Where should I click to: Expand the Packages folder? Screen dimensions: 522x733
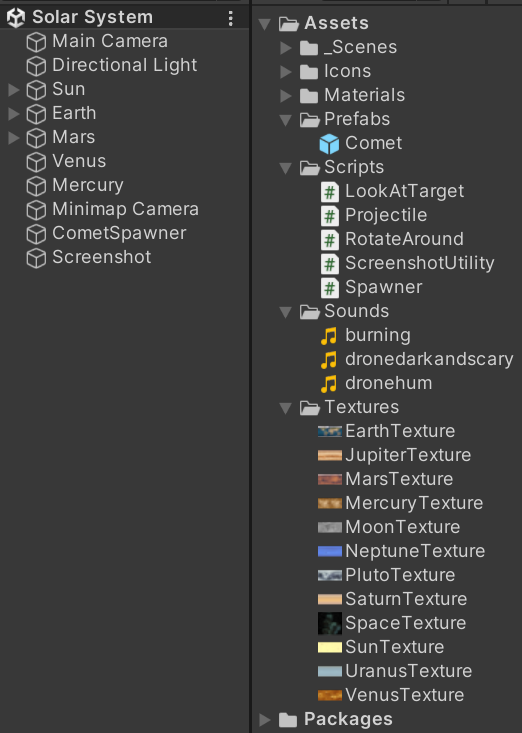point(265,719)
